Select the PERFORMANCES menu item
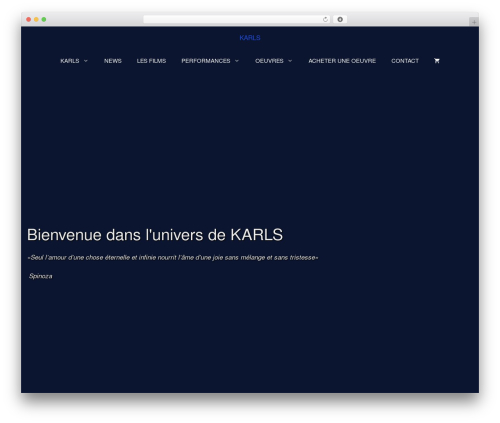Viewport: 500px width, 423px height. (x=206, y=61)
